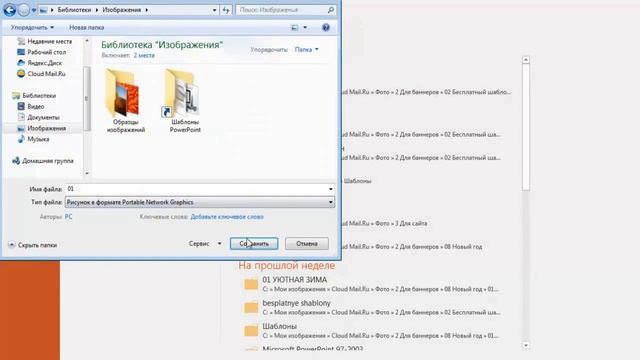The height and width of the screenshot is (360, 640).
Task: Click the Библиотеки folder icon
Action: point(16,96)
